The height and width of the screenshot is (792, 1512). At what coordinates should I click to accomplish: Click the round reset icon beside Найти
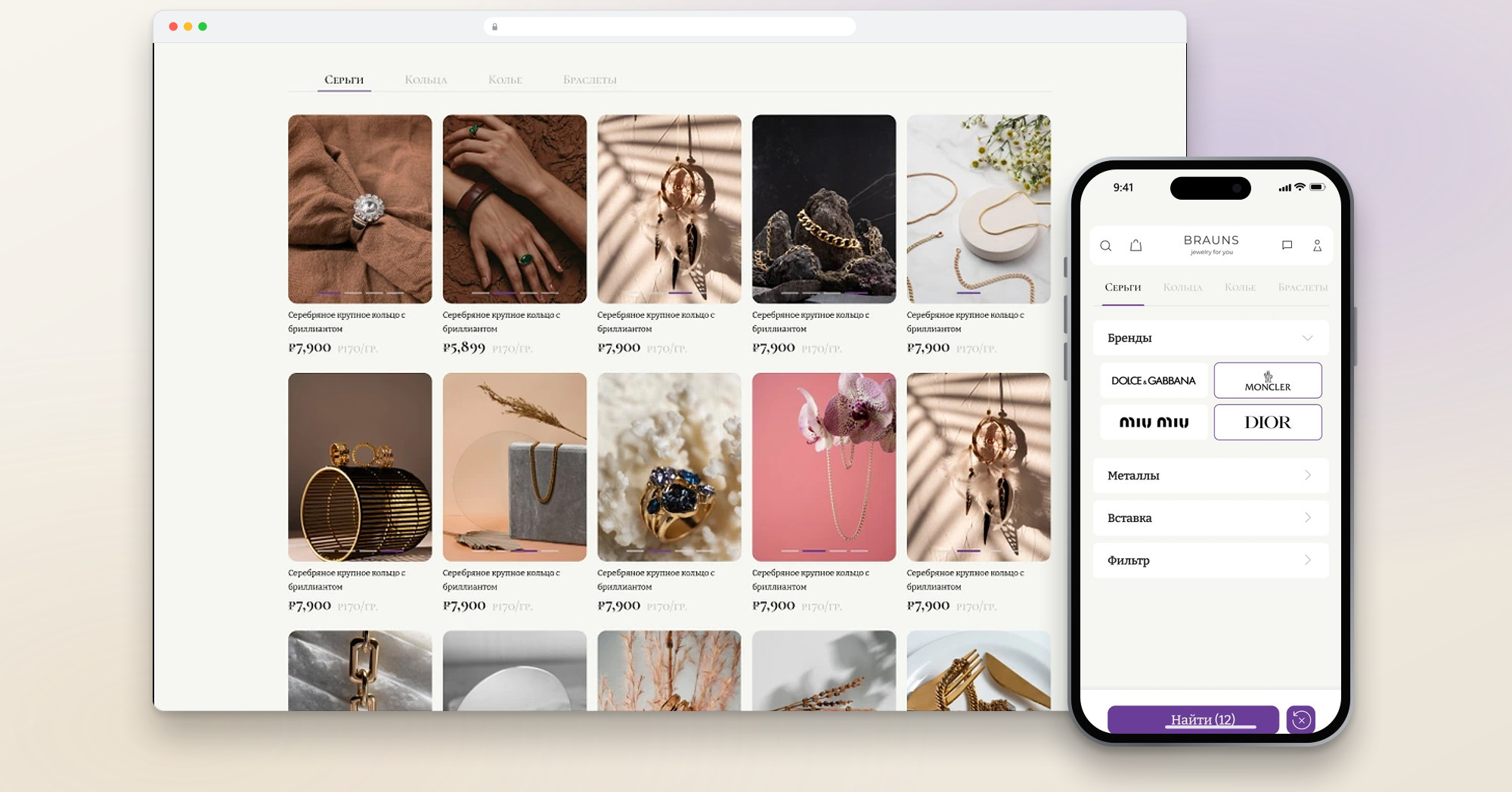pyautogui.click(x=1301, y=719)
